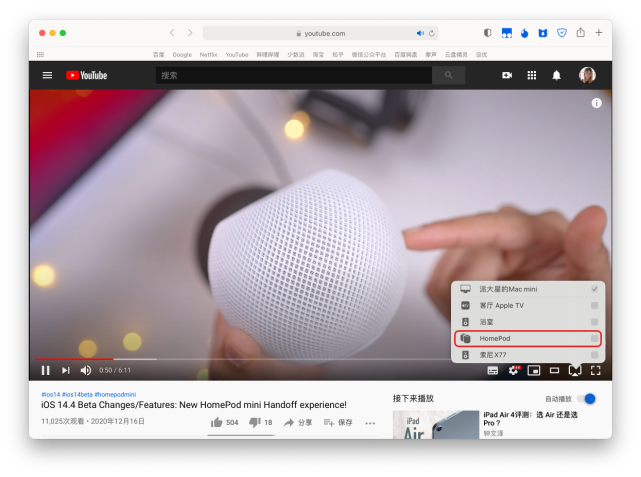Viewport: 641px width, 477px height.
Task: Open player settings gear
Action: (x=513, y=370)
